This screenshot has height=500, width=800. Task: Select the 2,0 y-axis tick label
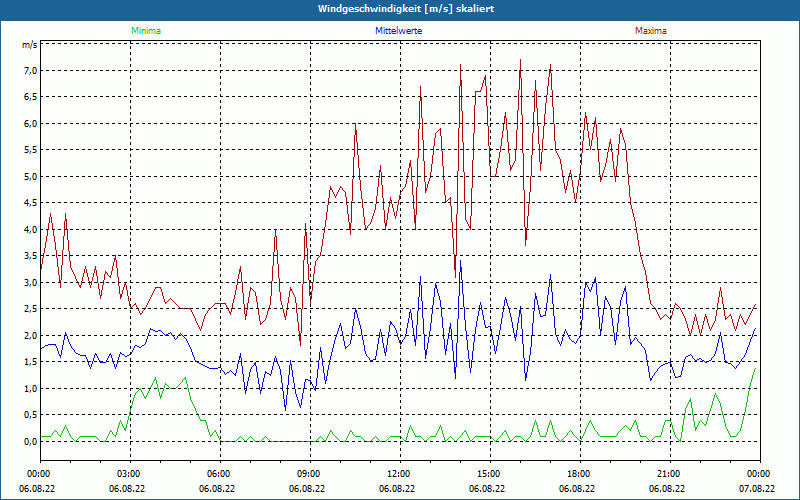point(29,336)
